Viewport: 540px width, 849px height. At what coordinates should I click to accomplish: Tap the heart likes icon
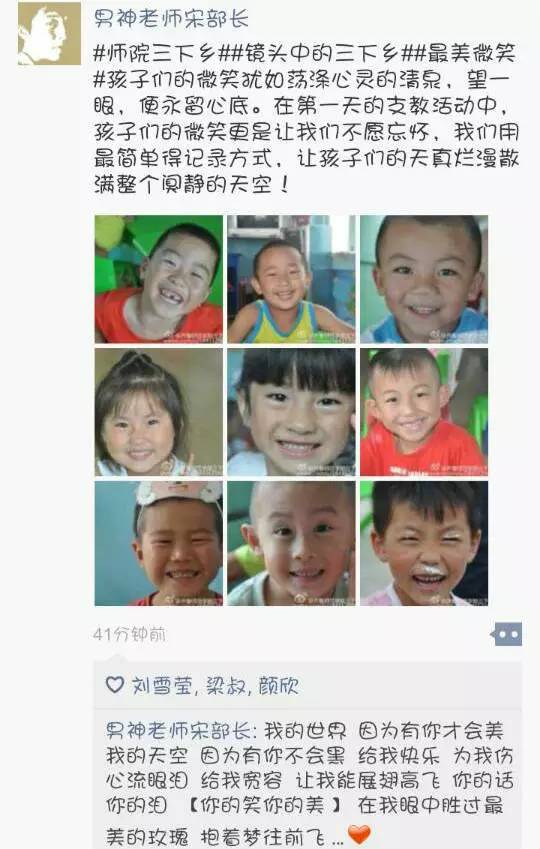point(114,685)
